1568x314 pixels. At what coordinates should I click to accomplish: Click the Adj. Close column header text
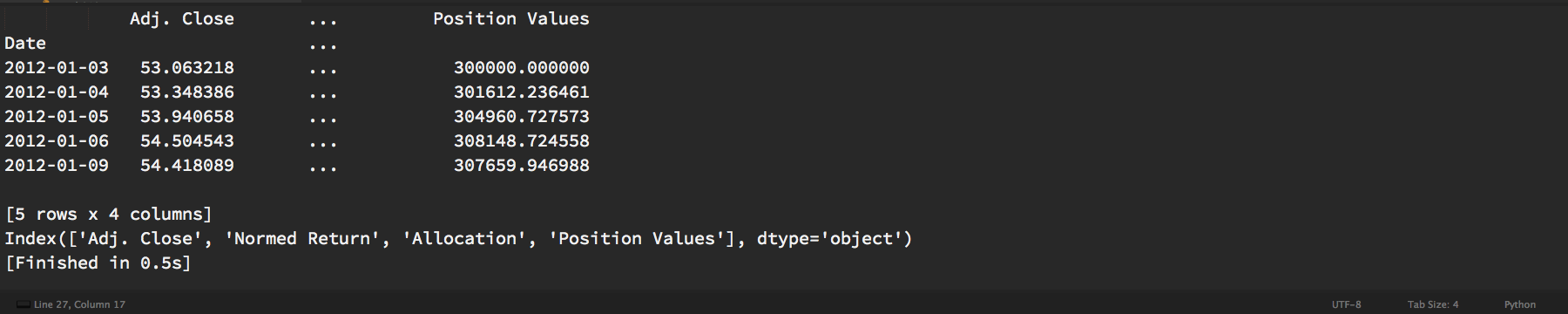pos(182,19)
